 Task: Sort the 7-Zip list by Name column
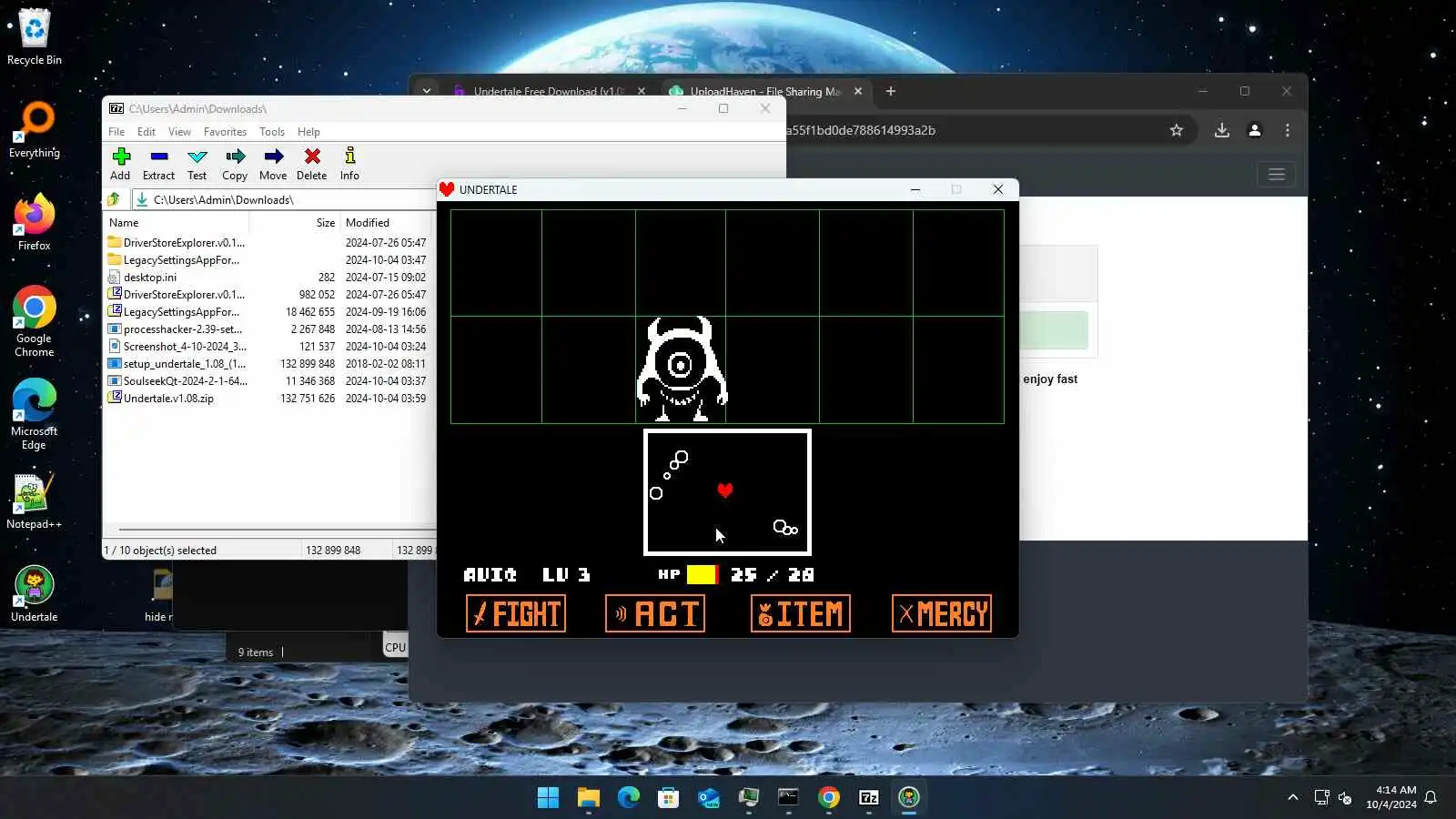coord(124,223)
